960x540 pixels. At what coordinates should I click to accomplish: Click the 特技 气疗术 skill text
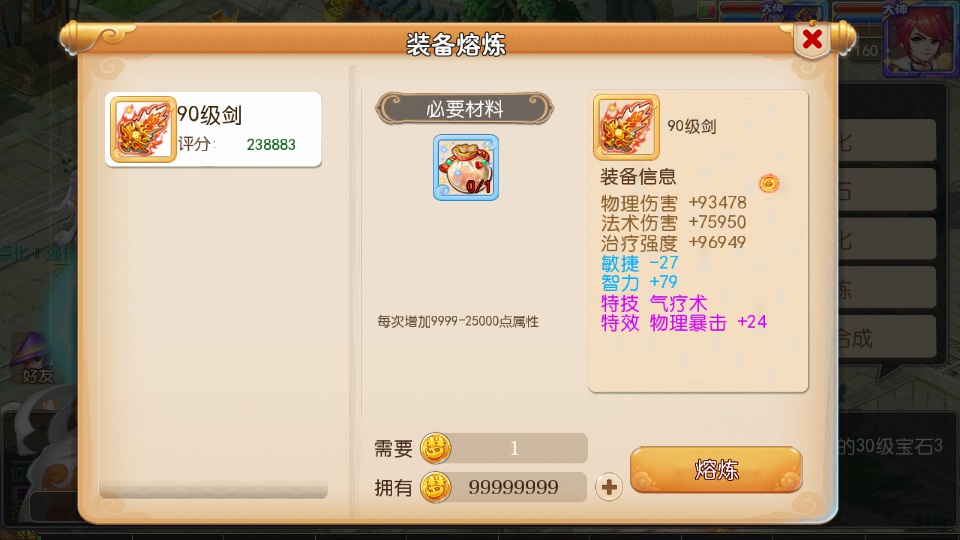click(x=654, y=303)
